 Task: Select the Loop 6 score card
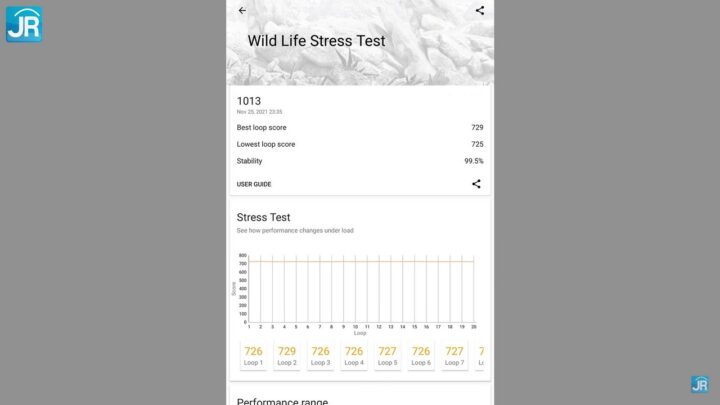(421, 355)
